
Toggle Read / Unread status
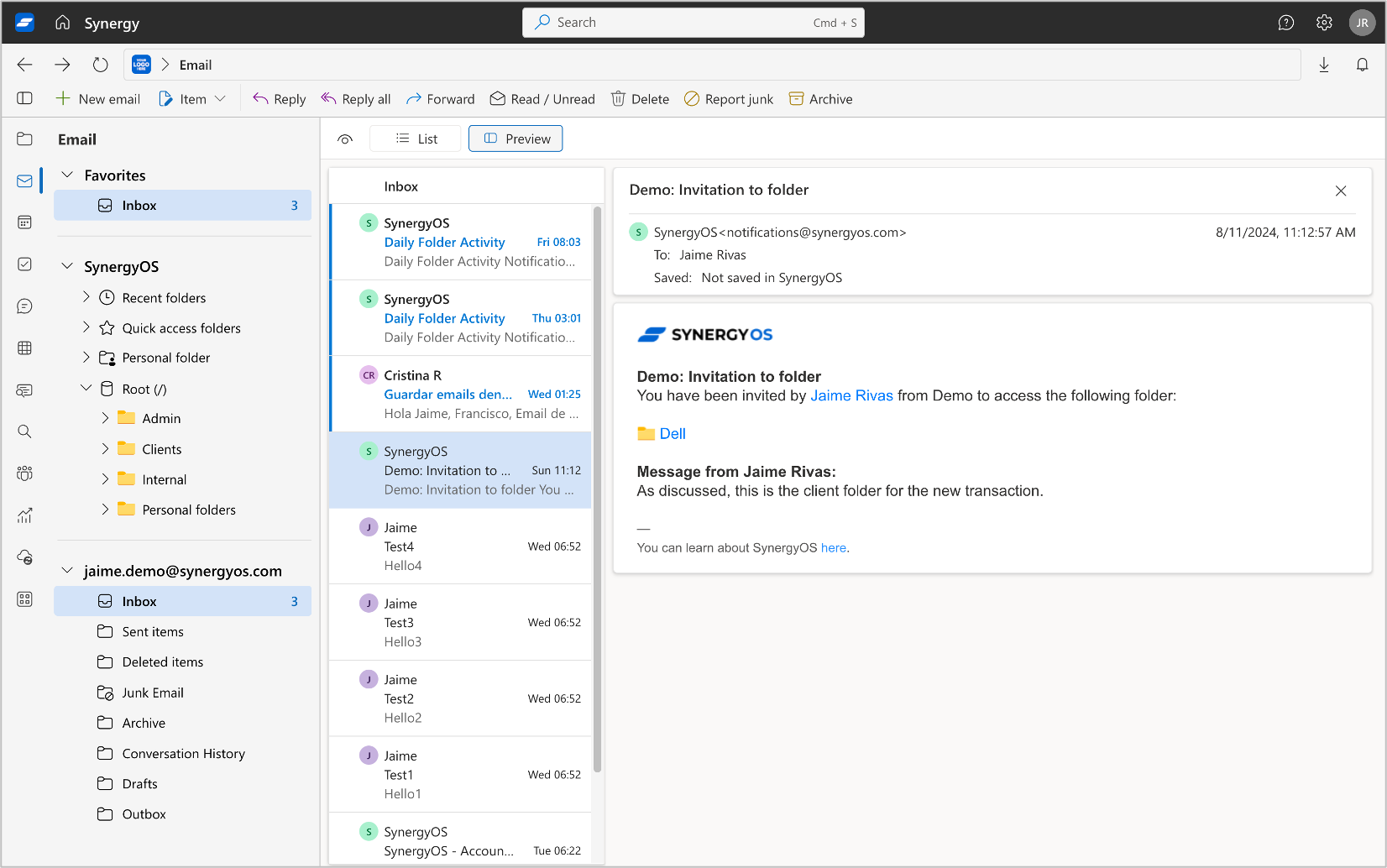(x=542, y=99)
